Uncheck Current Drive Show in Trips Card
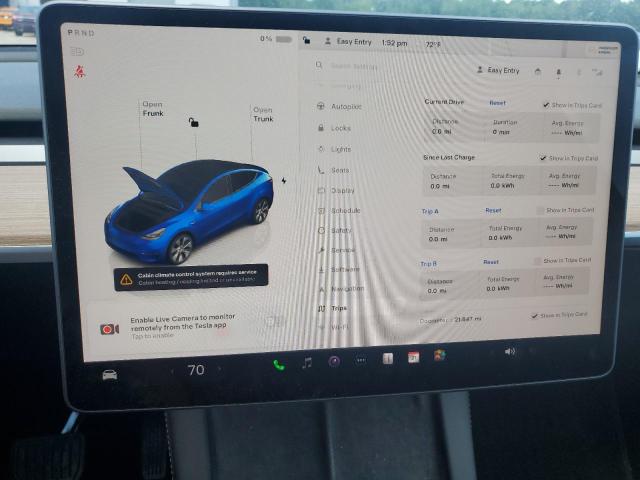The height and width of the screenshot is (480, 640). pos(546,105)
